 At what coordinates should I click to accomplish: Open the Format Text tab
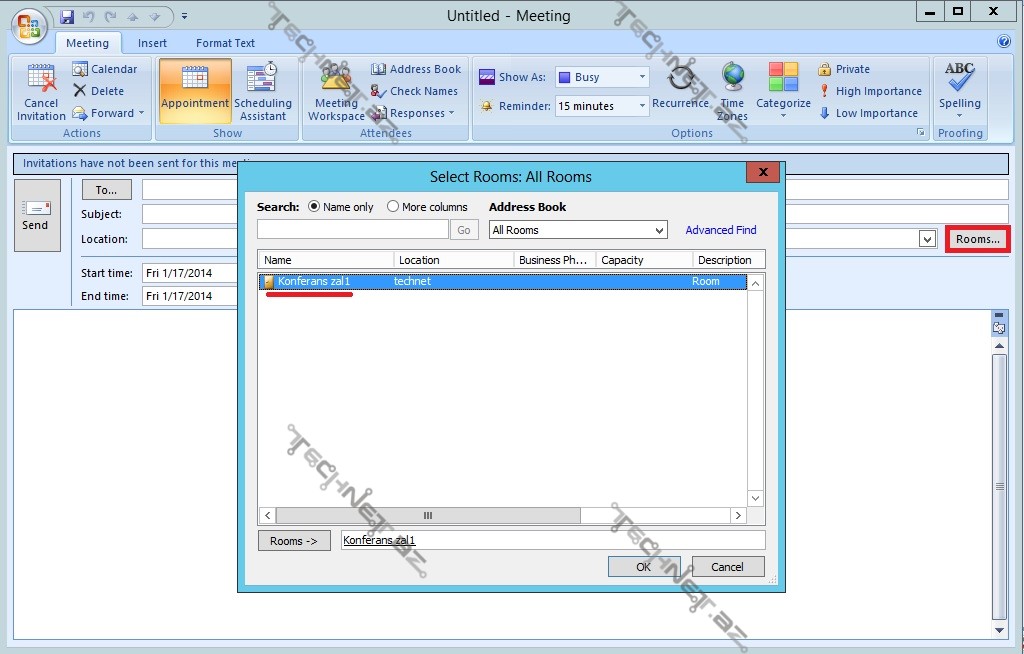225,43
